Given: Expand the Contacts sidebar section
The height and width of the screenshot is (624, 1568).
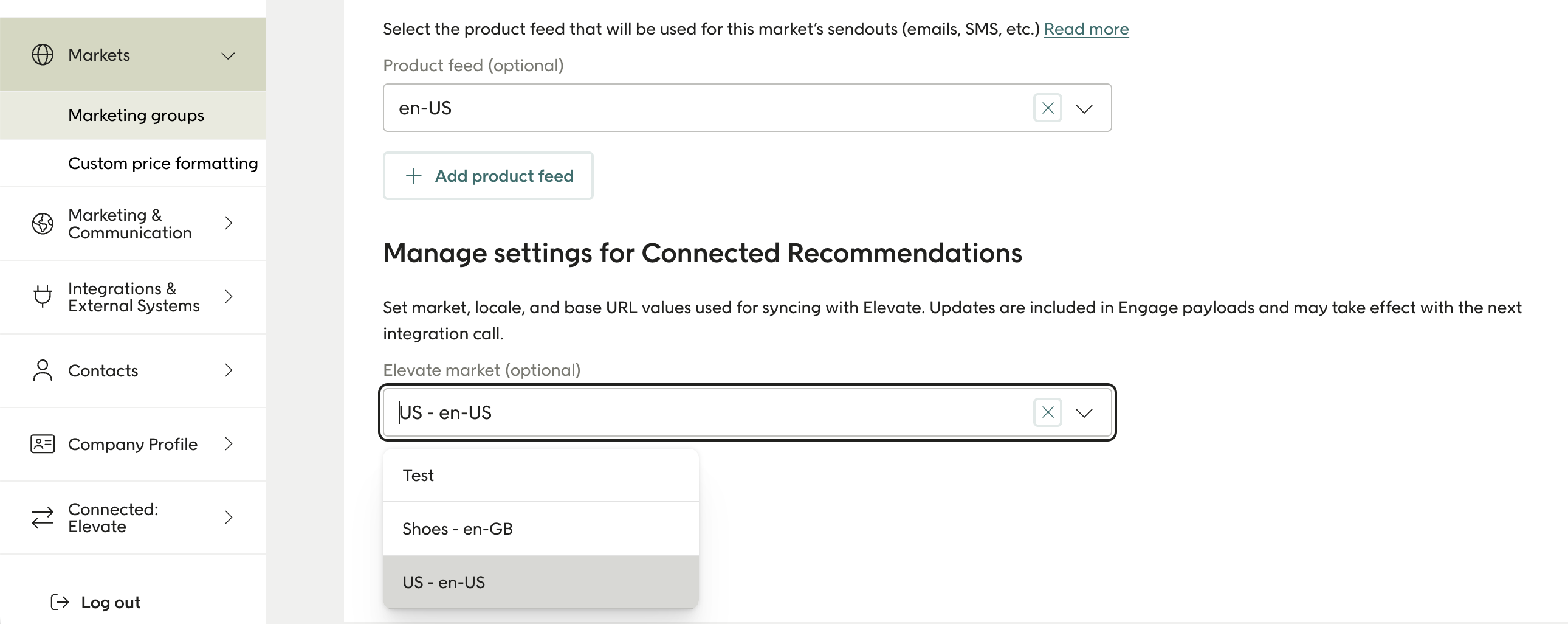Looking at the screenshot, I should point(229,370).
